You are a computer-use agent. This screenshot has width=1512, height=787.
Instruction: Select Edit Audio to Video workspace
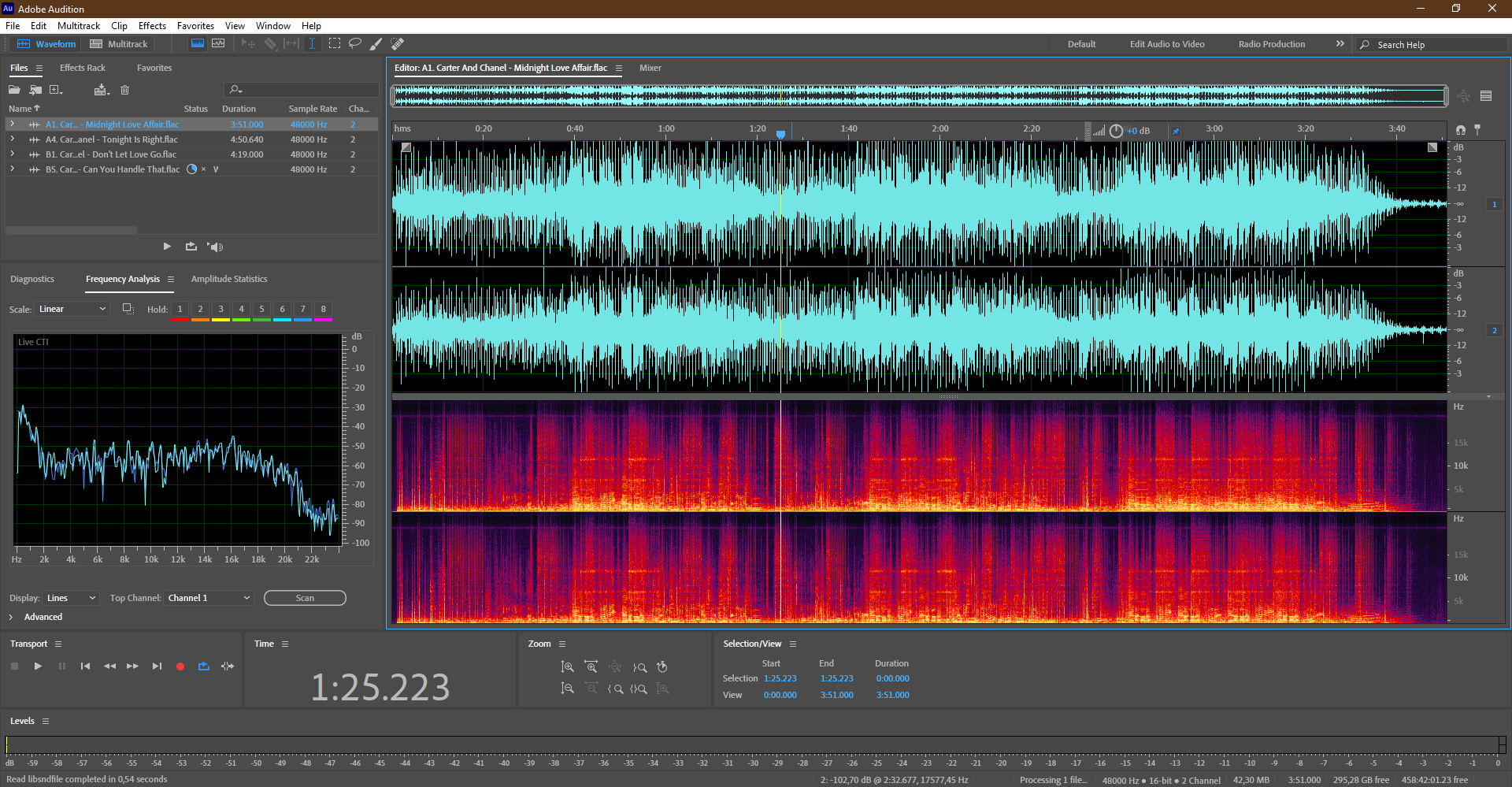[x=1167, y=44]
